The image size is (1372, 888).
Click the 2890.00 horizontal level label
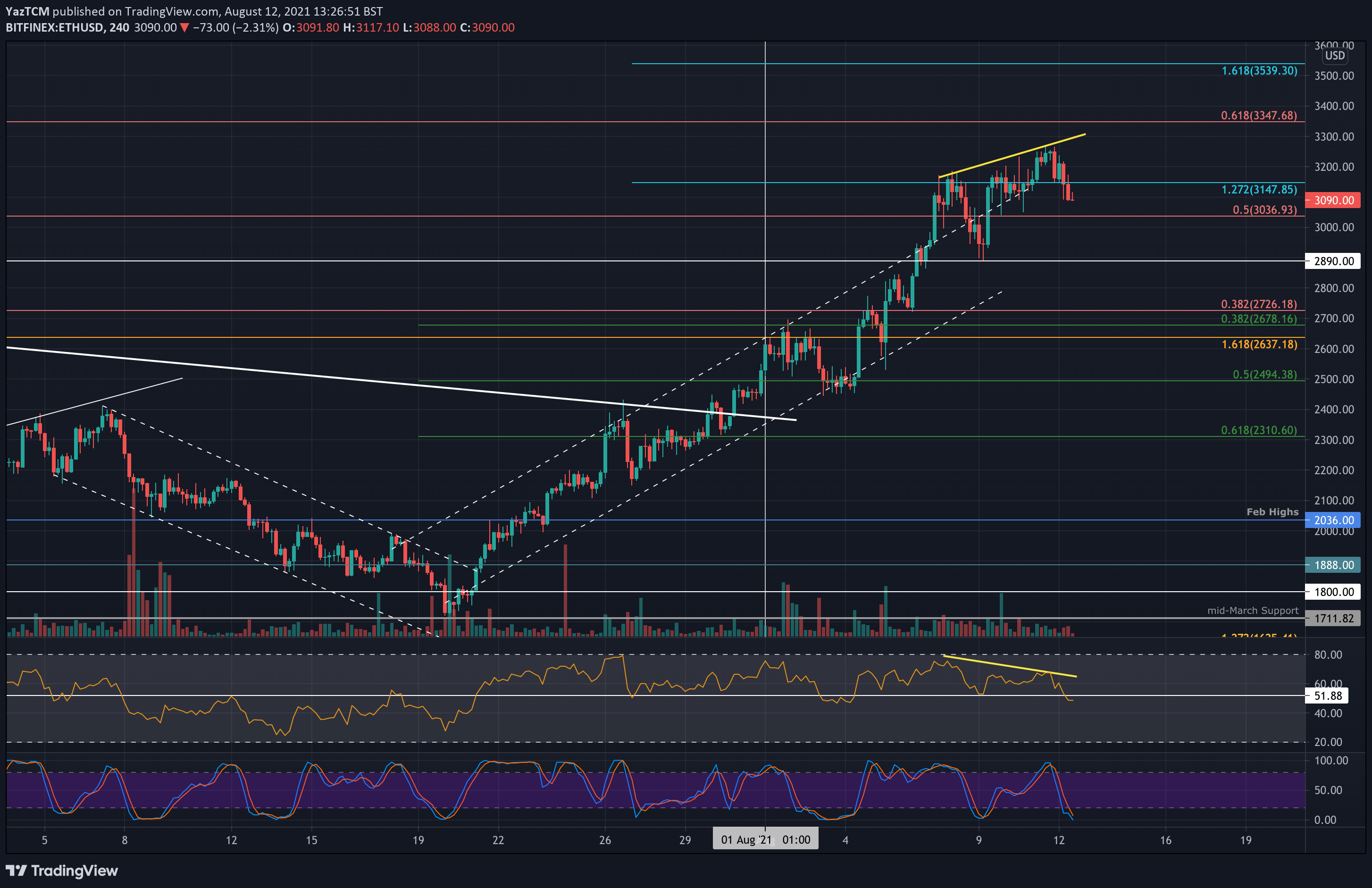click(1333, 260)
